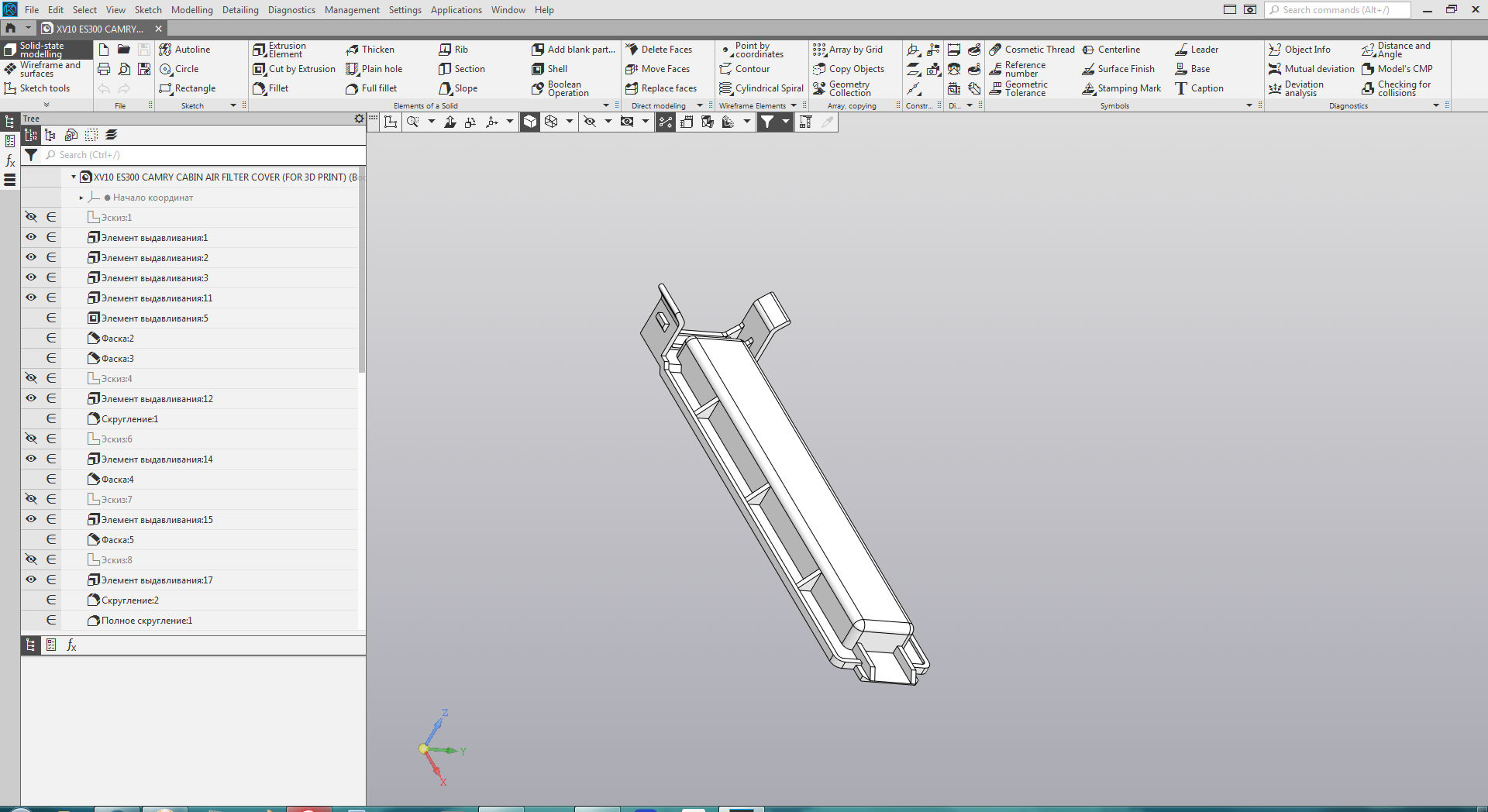The width and height of the screenshot is (1488, 812).
Task: Select the Rib tool
Action: pyautogui.click(x=453, y=50)
